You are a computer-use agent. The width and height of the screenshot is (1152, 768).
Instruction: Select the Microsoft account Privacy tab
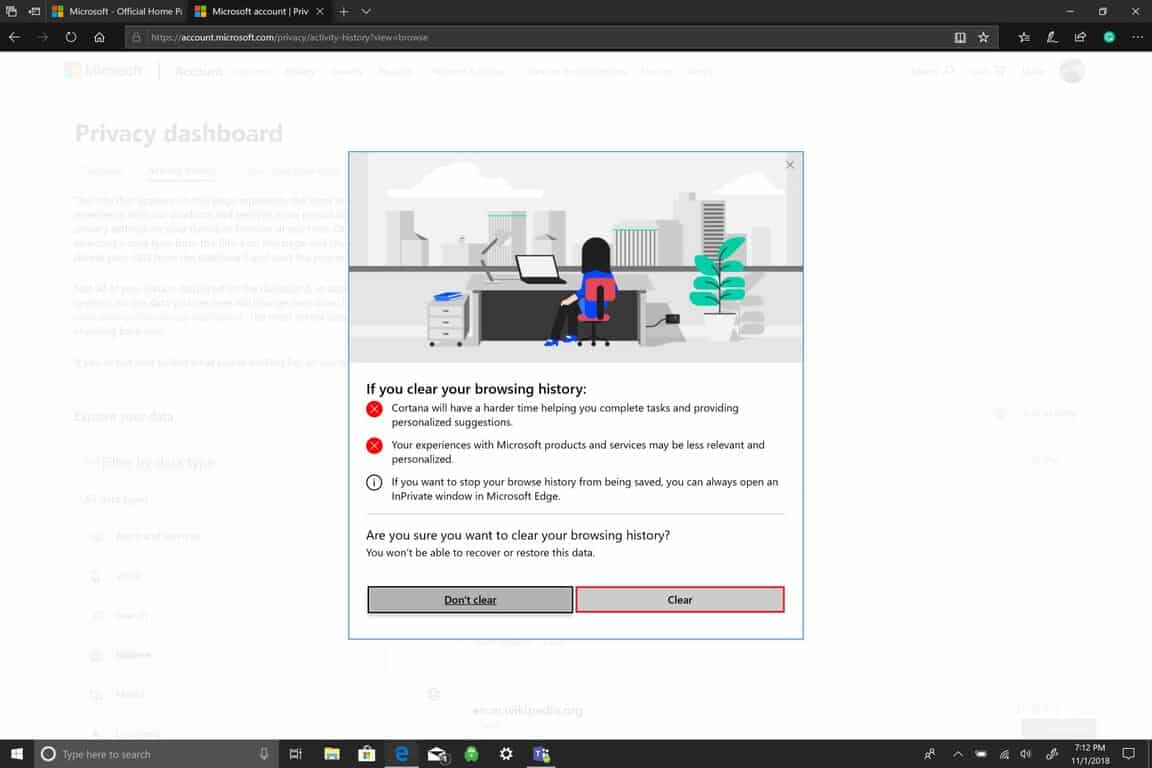pos(253,11)
